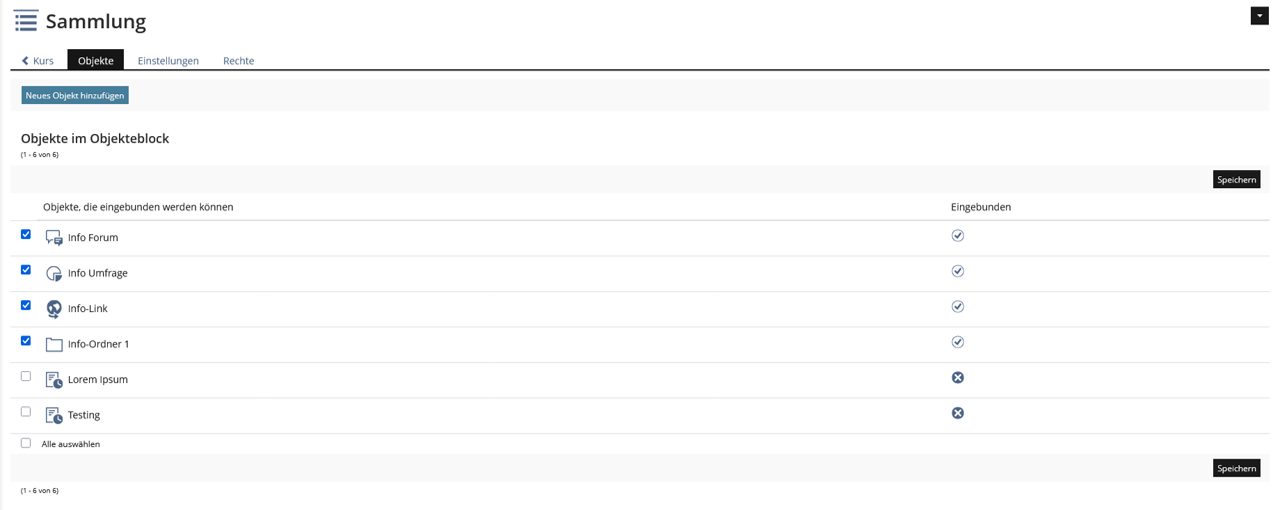The height and width of the screenshot is (510, 1280).
Task: Click the embedded checkmark for Info Forum
Action: point(957,236)
